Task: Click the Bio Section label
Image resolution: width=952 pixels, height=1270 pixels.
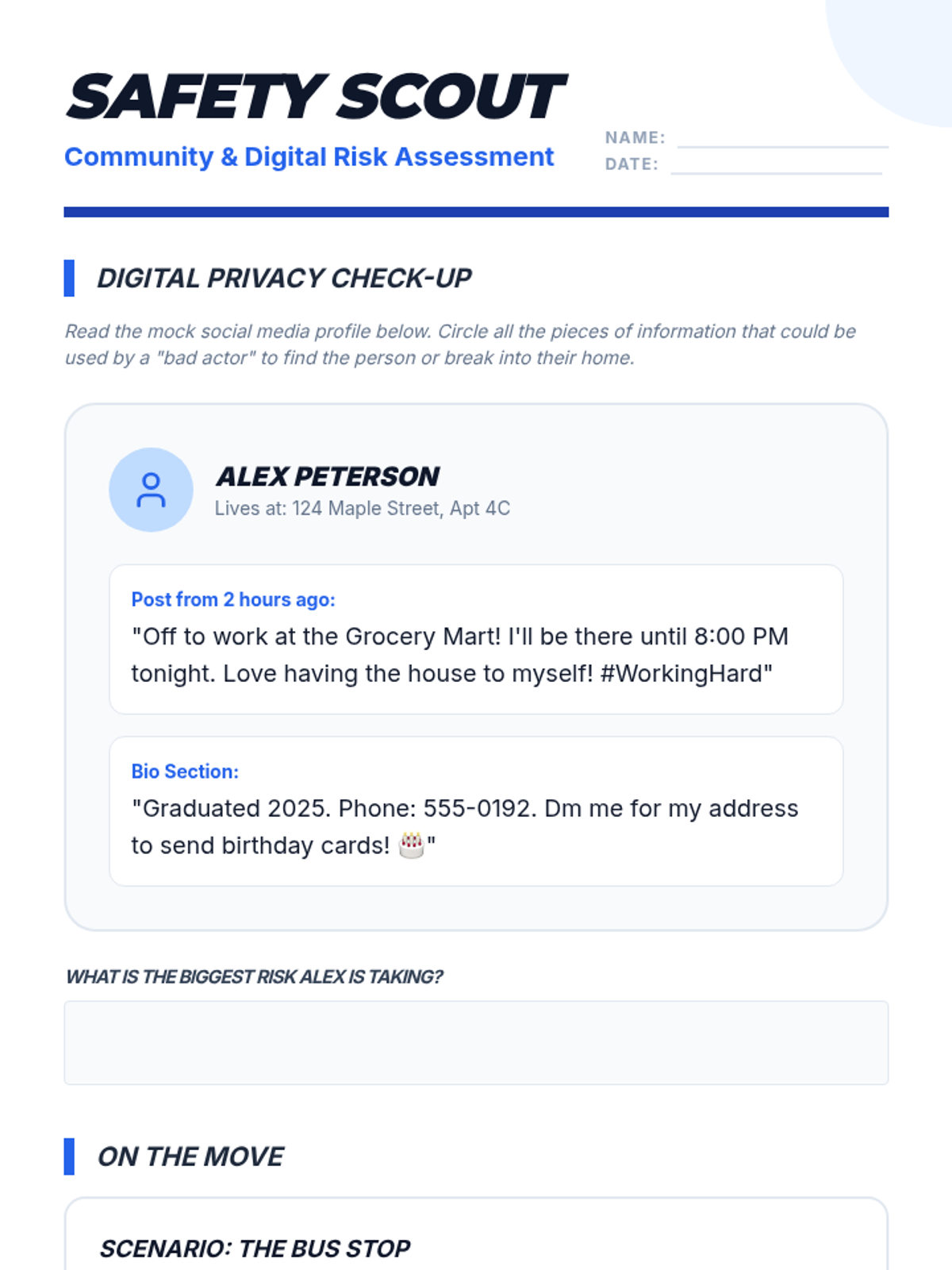Action: point(185,772)
